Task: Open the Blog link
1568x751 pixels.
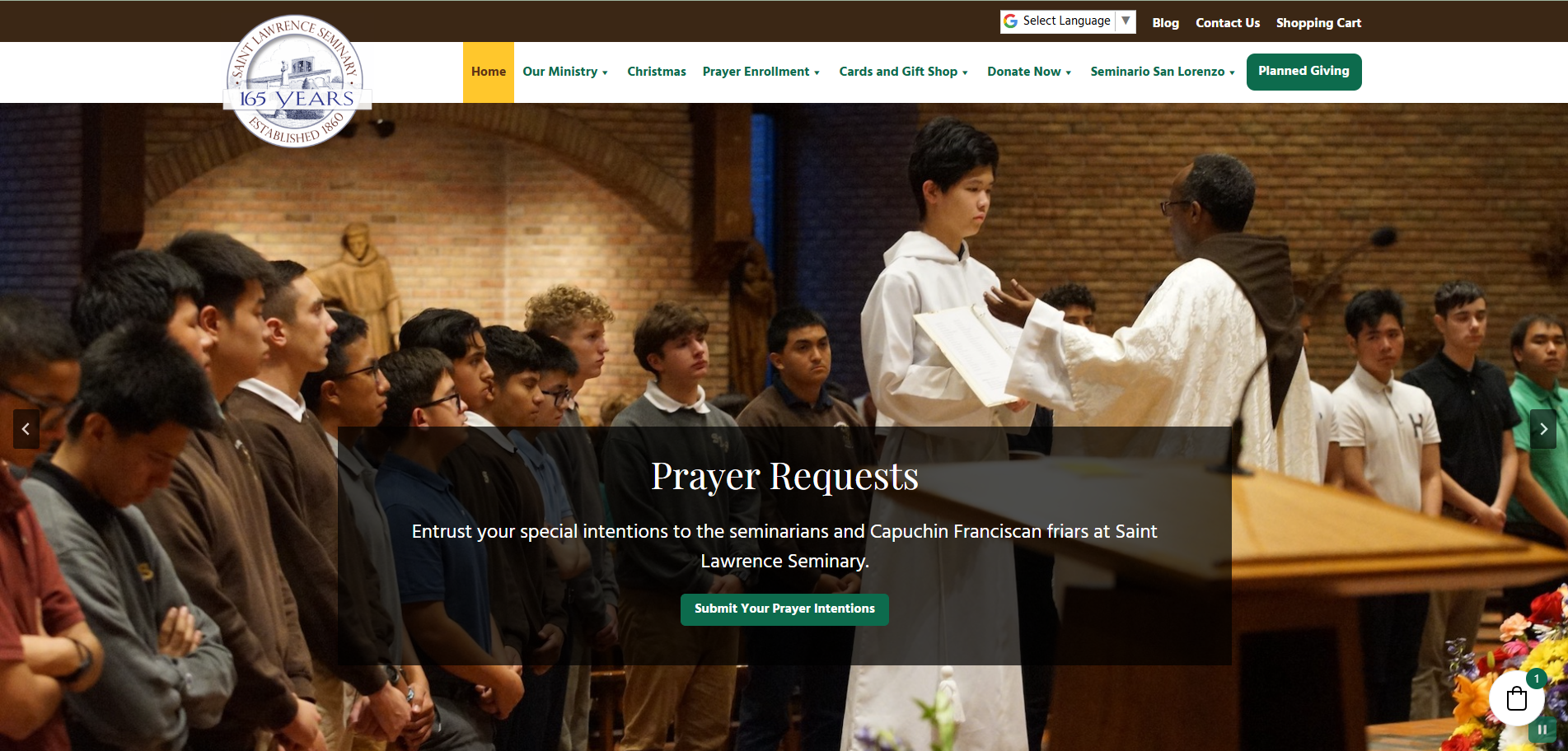Action: (x=1165, y=23)
